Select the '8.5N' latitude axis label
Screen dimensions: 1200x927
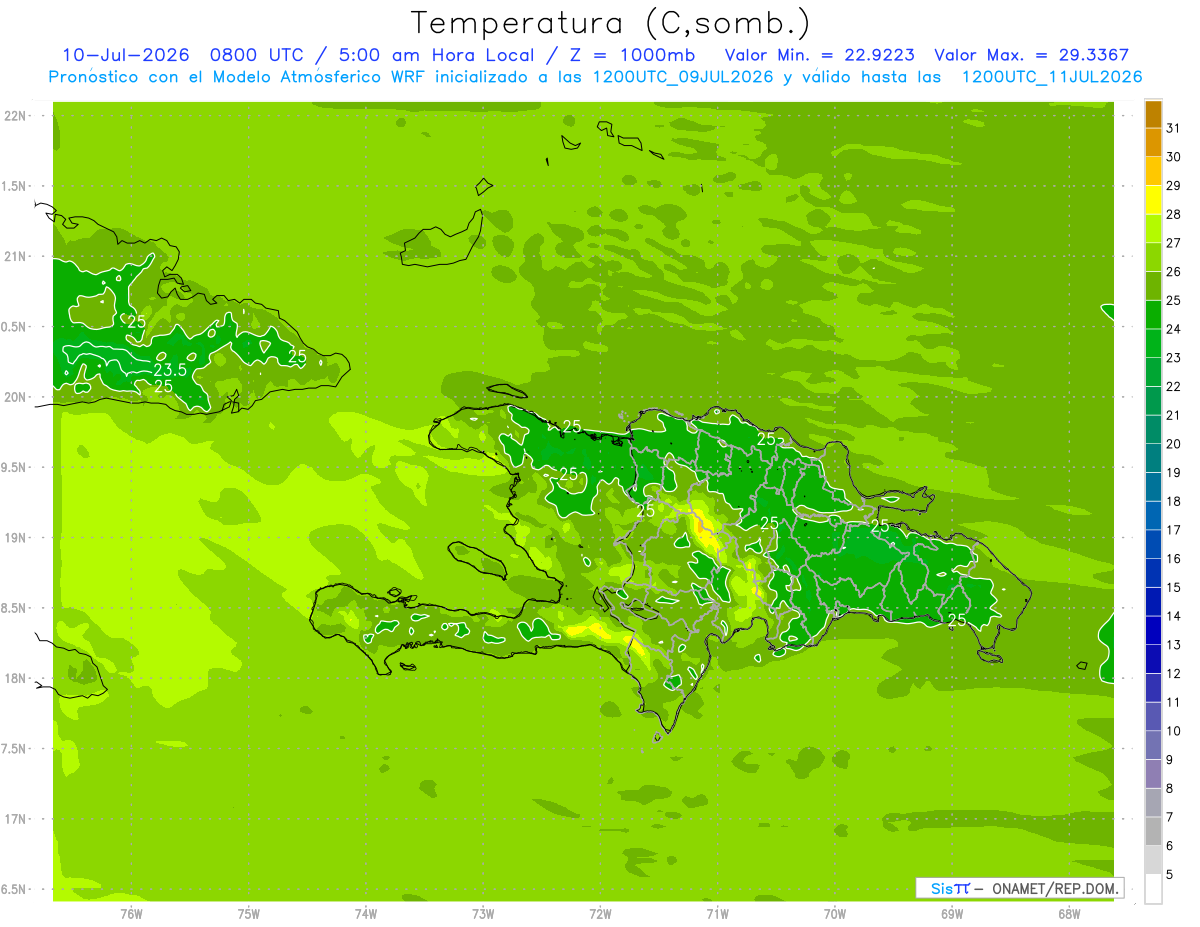(x=13, y=608)
